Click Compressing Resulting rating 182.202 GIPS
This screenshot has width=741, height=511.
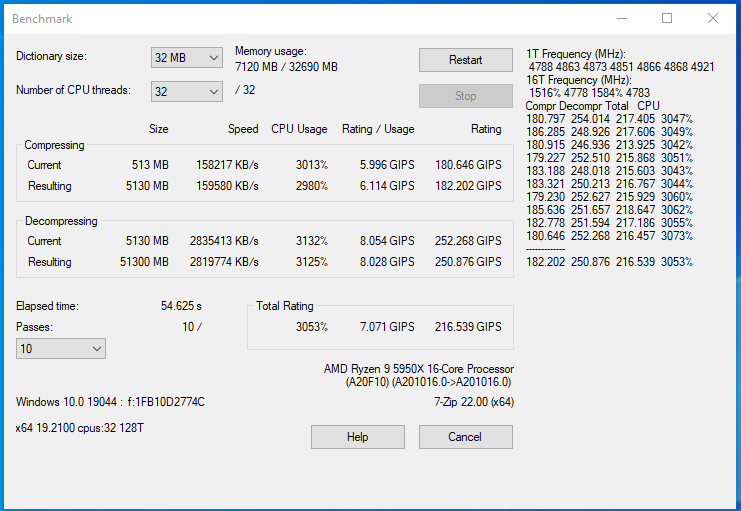[468, 186]
